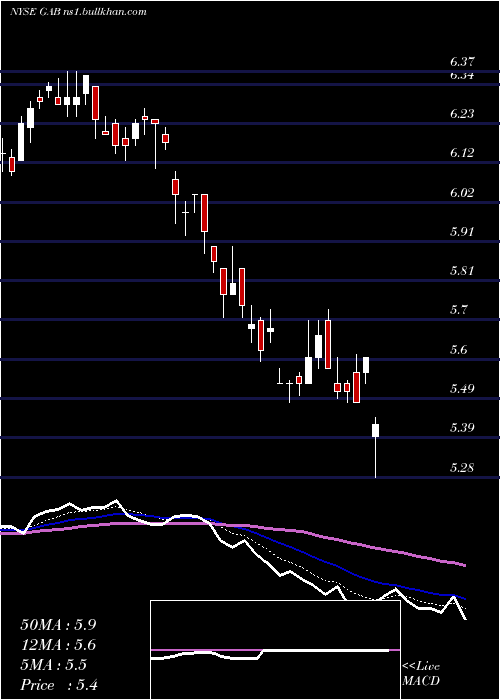
Task: Click the Live MACD label
Action: pyautogui.click(x=421, y=673)
